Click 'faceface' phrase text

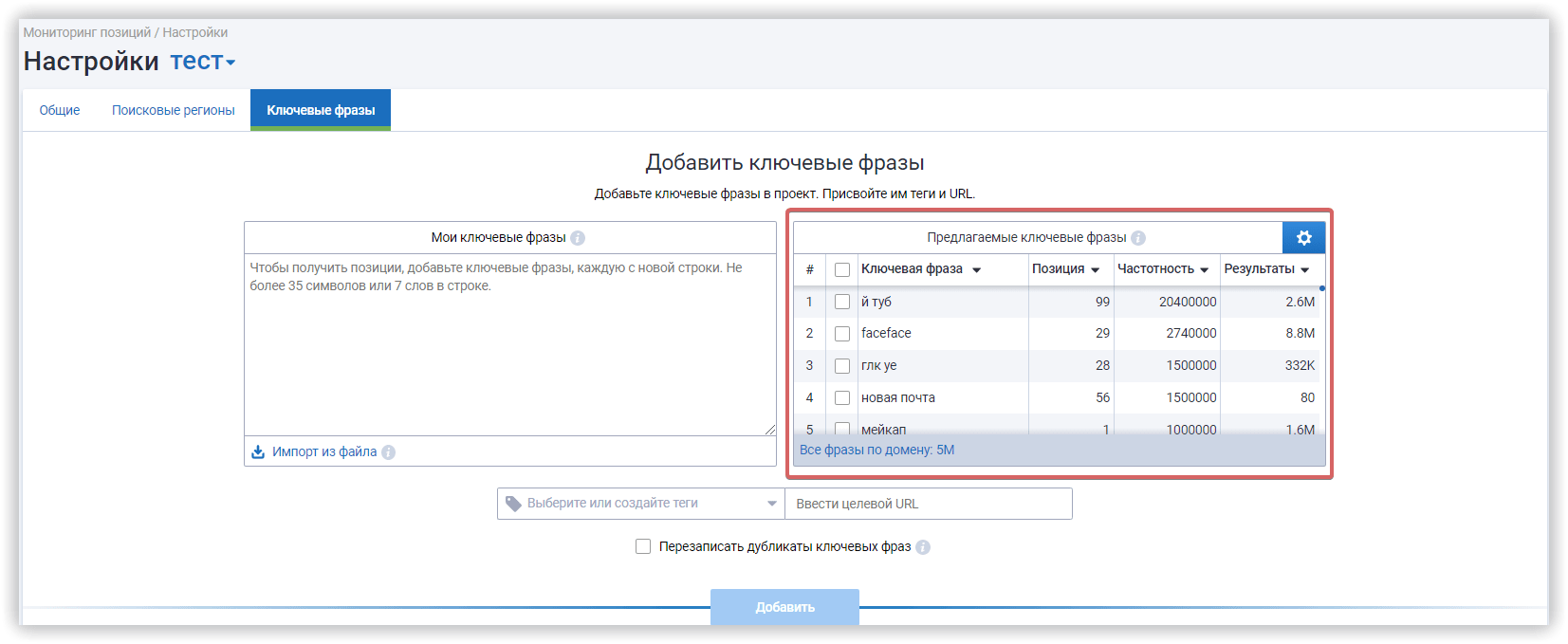click(x=886, y=334)
